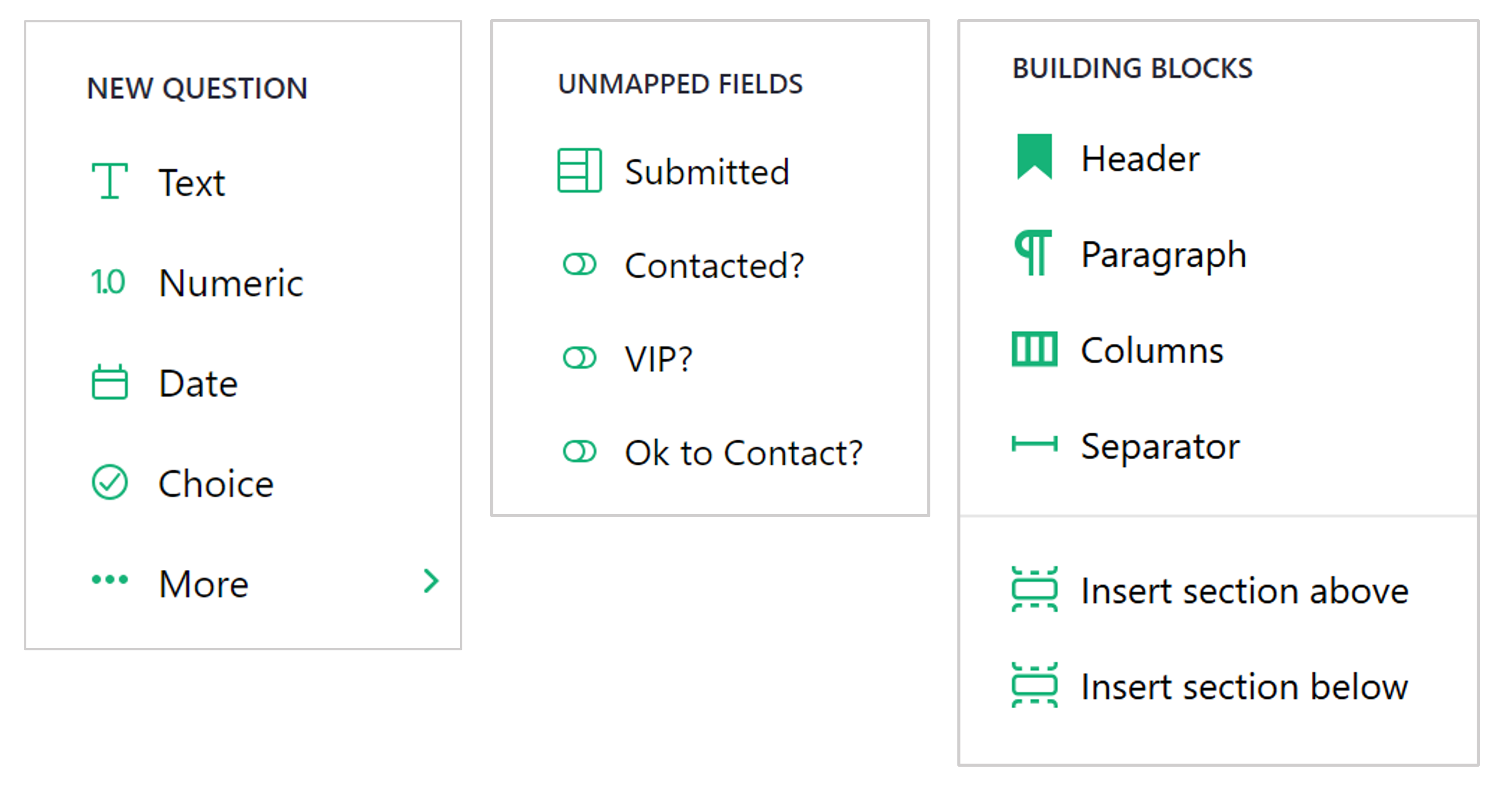Toggle the Contacted? field switch

pyautogui.click(x=580, y=265)
